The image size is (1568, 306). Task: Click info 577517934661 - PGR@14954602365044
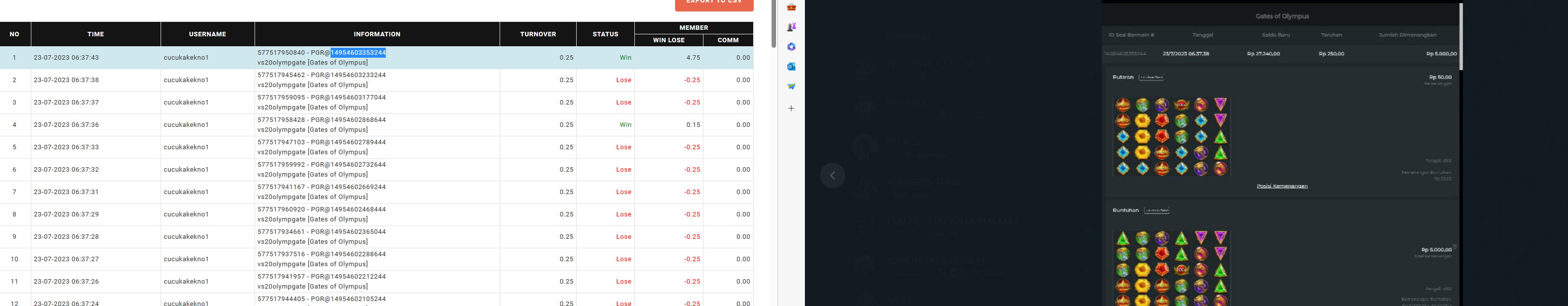(x=321, y=232)
